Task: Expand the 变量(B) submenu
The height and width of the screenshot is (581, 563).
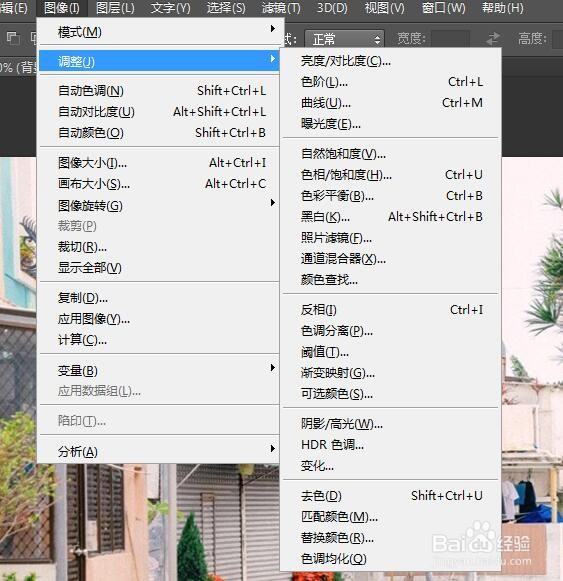Action: tap(159, 370)
